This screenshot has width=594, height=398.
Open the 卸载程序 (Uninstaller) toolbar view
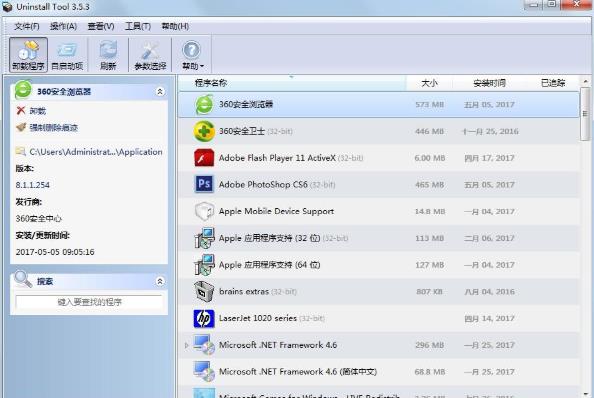click(x=28, y=55)
